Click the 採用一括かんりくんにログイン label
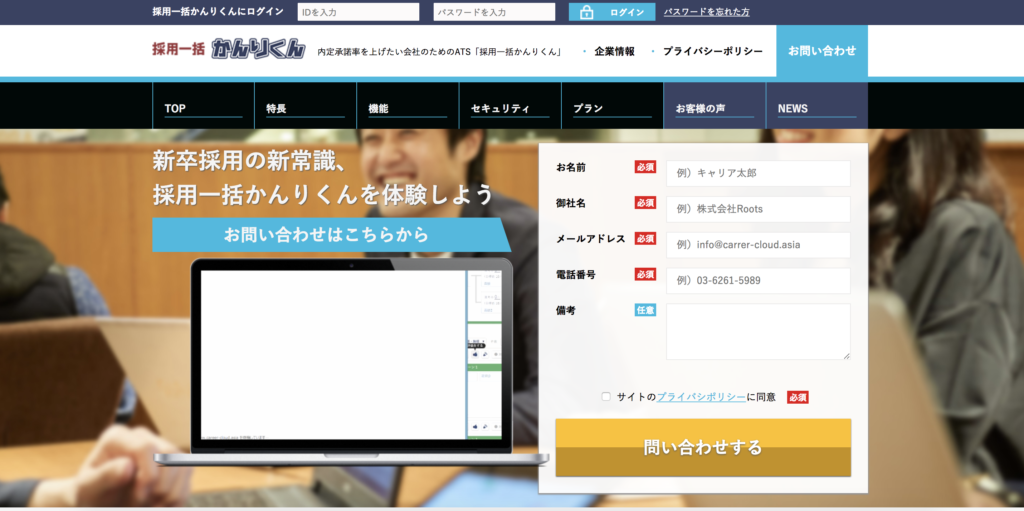Screen dimensions: 1024x511 (x=218, y=12)
